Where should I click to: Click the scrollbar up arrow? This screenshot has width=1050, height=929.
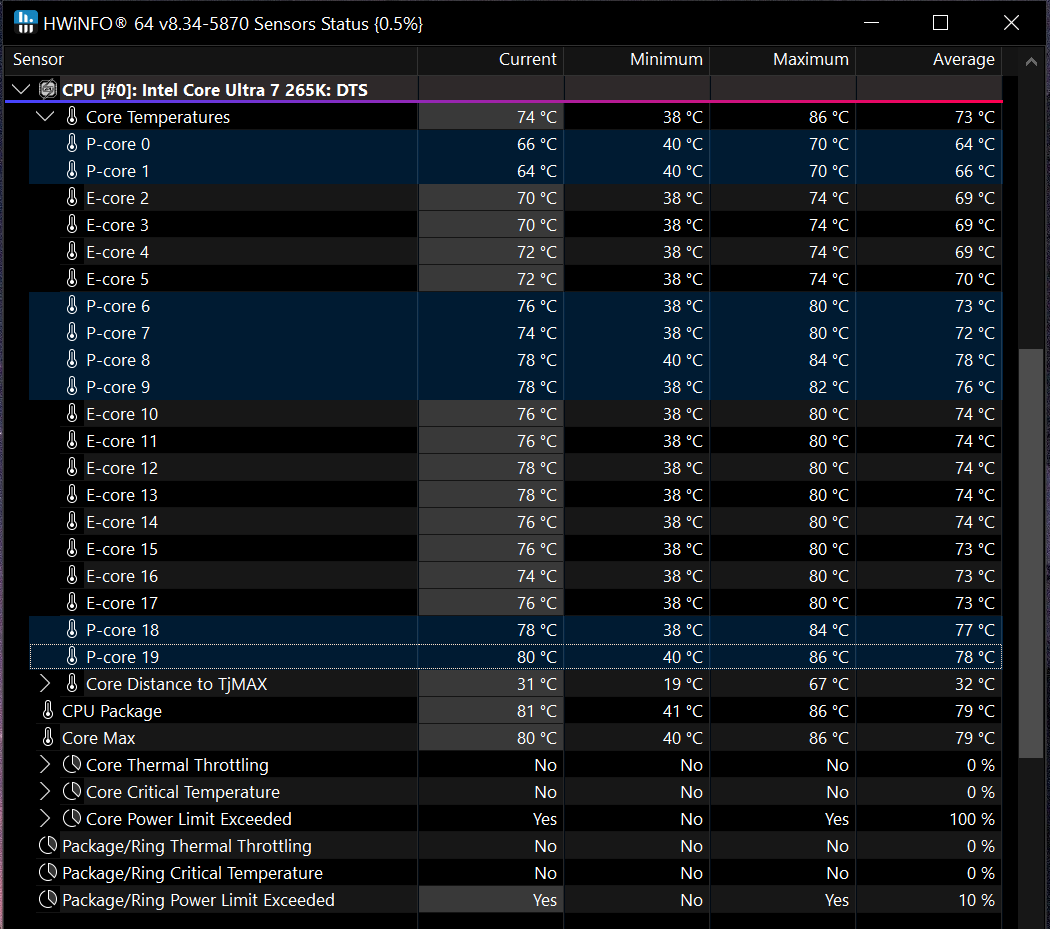[x=1031, y=62]
